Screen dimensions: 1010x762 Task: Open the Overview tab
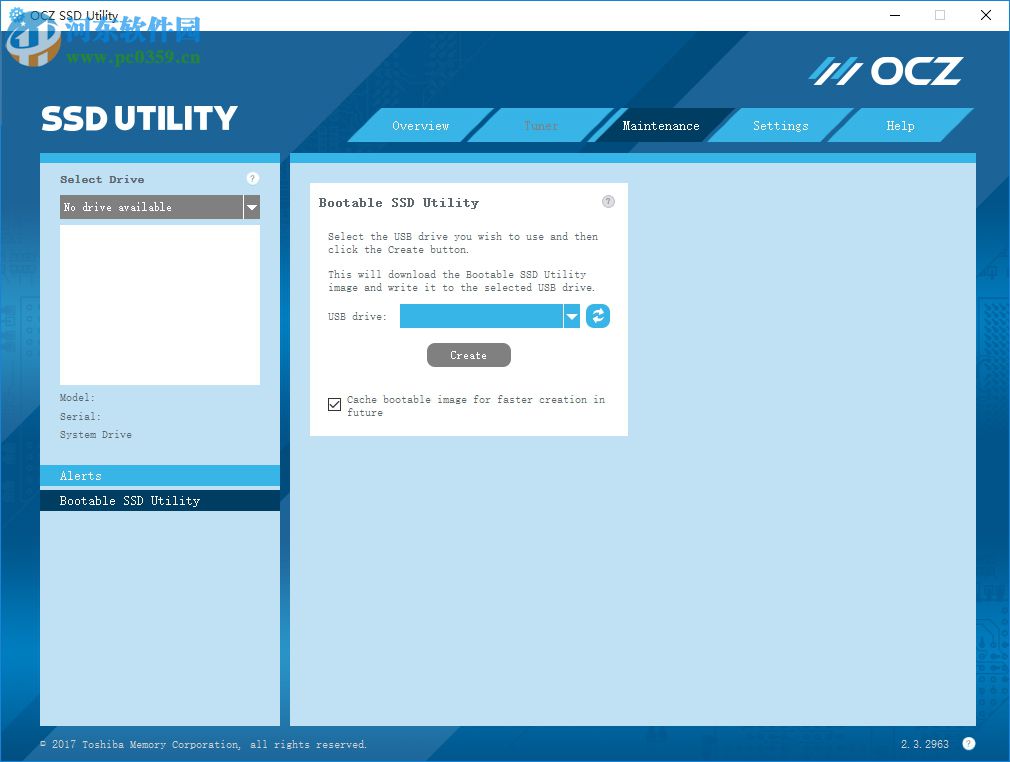click(x=421, y=126)
